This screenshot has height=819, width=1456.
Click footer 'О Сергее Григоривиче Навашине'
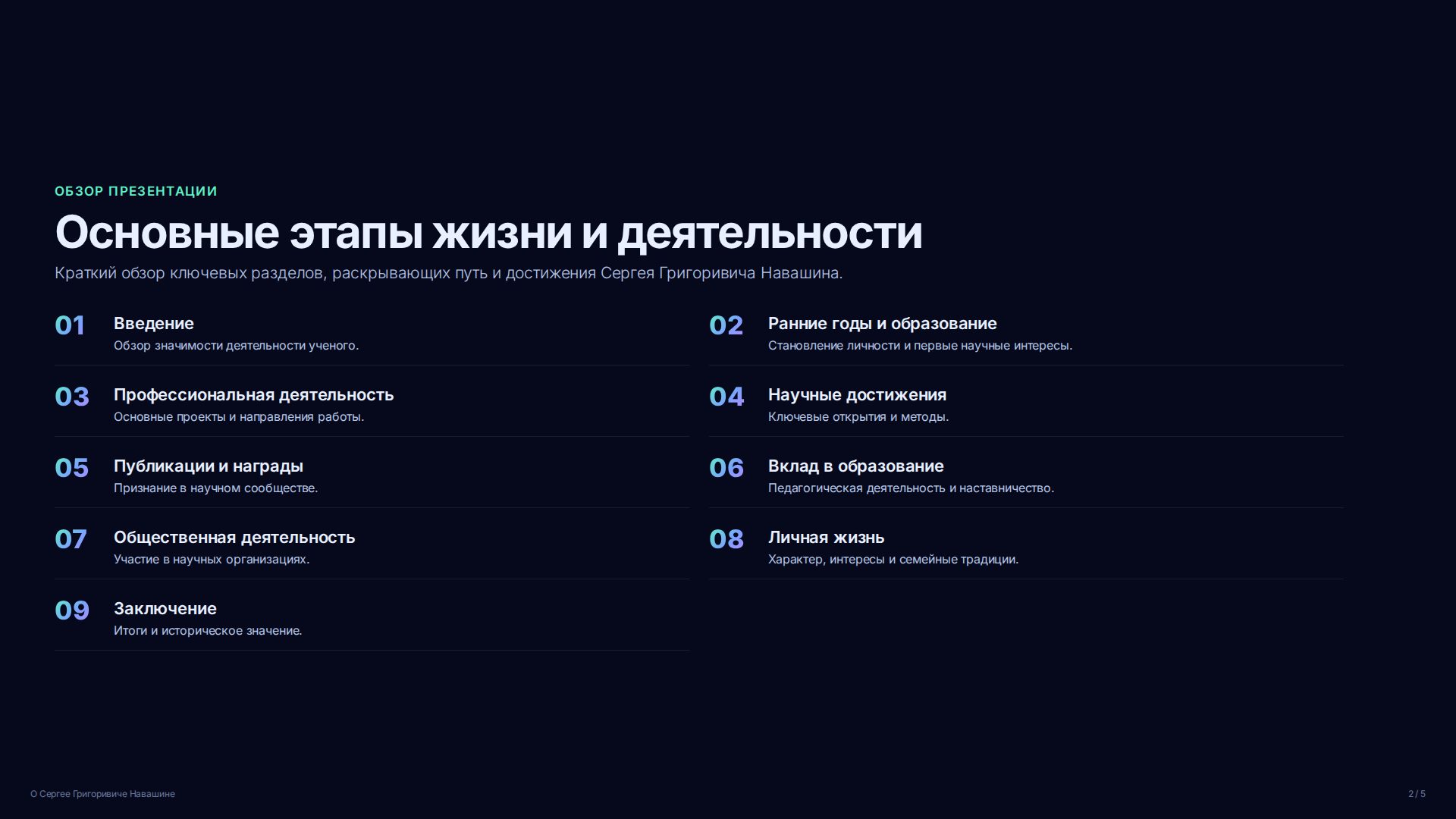(x=102, y=794)
